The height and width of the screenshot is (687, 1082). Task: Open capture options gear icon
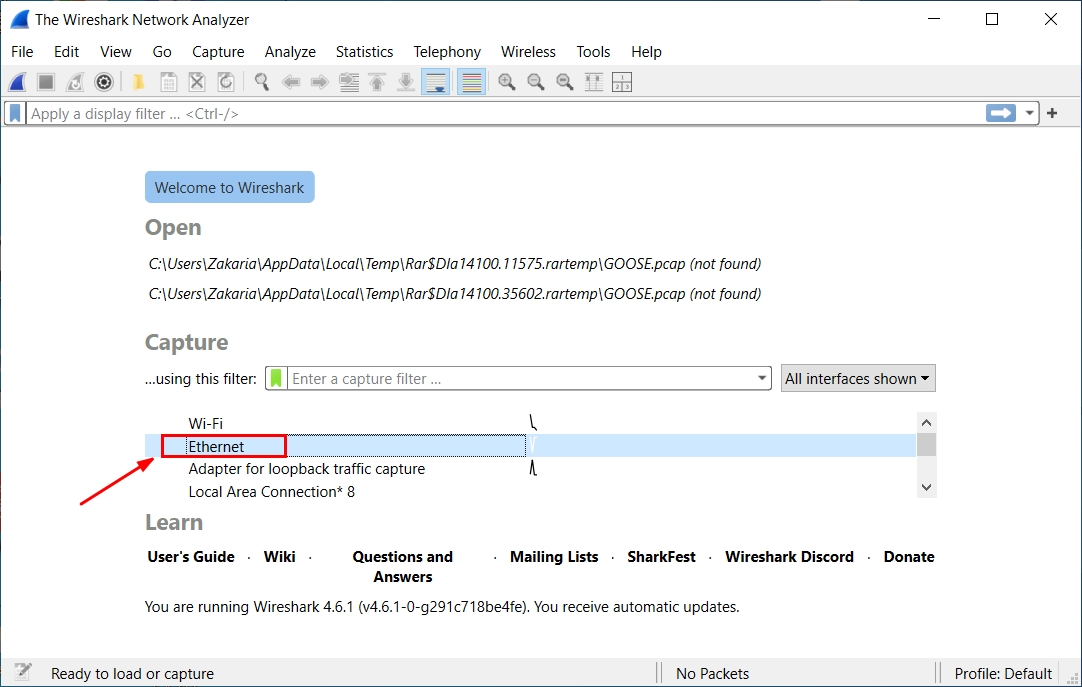click(x=103, y=82)
